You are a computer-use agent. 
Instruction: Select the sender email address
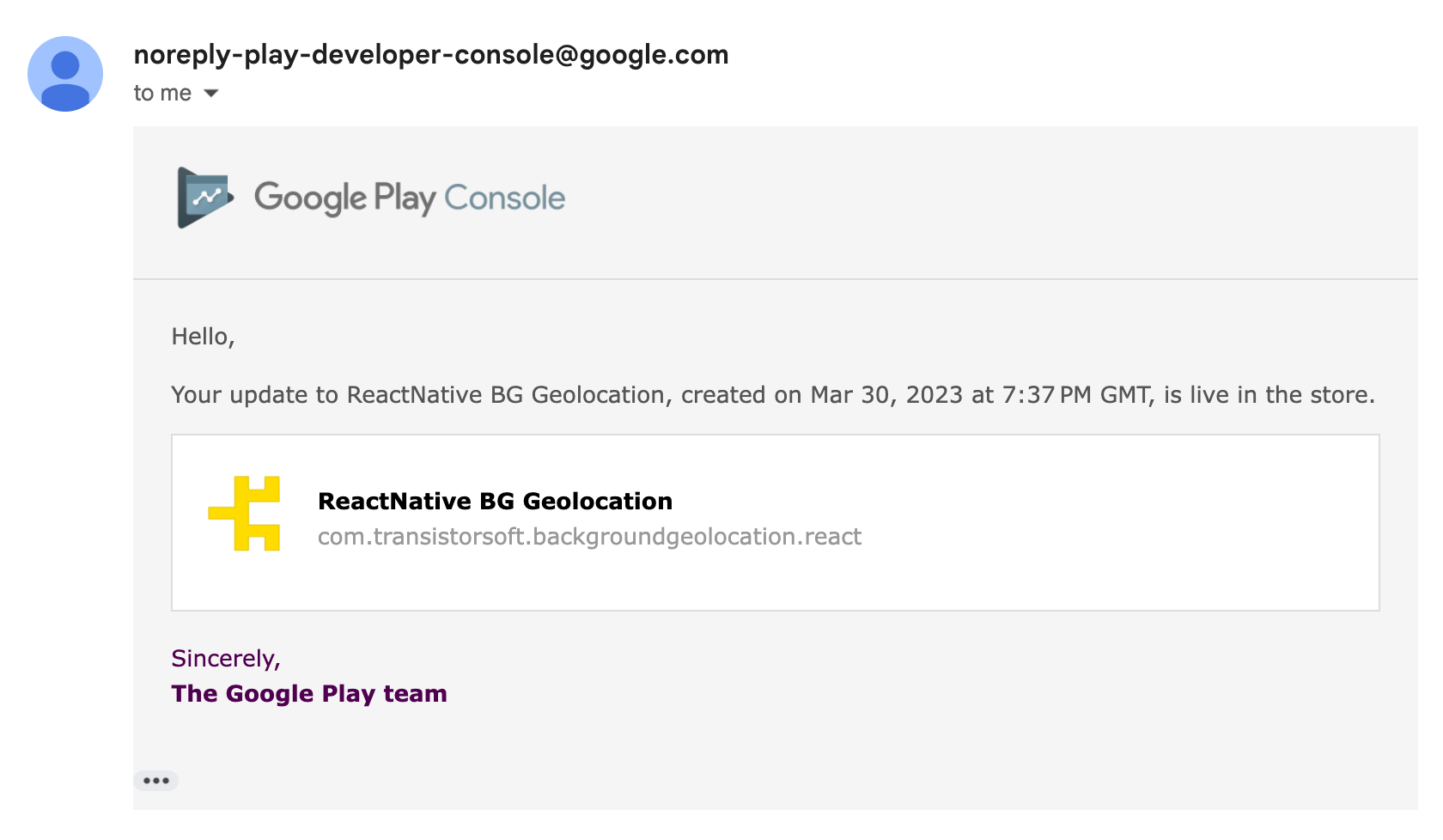click(430, 54)
